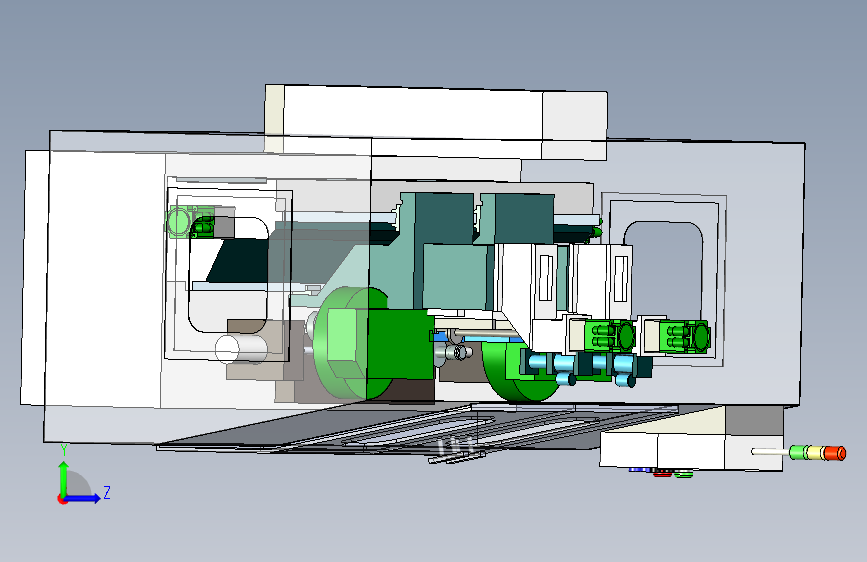Click the green Y axis arrow of the triad

[64, 477]
